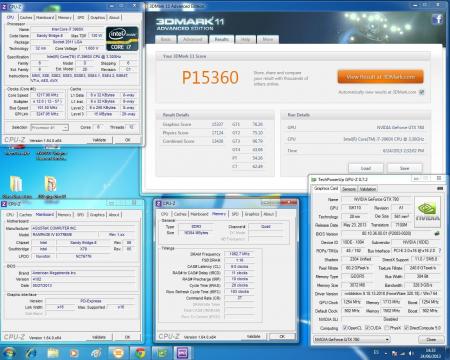
Task: Click the Facebook icon in 3DMark header
Action: pos(438,19)
